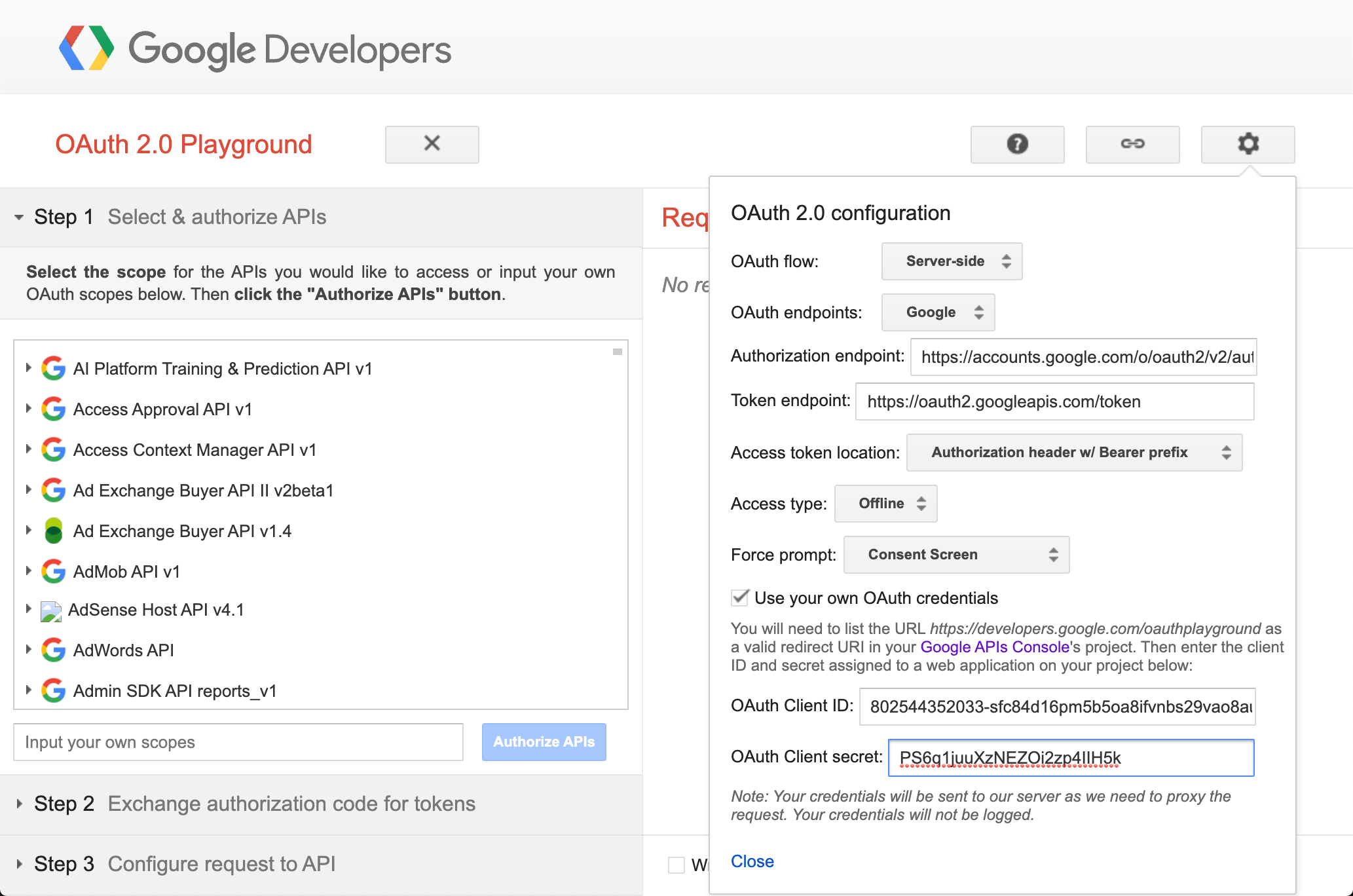Uncheck Use your own OAuth credentials
Image resolution: width=1353 pixels, height=896 pixels.
click(x=740, y=597)
